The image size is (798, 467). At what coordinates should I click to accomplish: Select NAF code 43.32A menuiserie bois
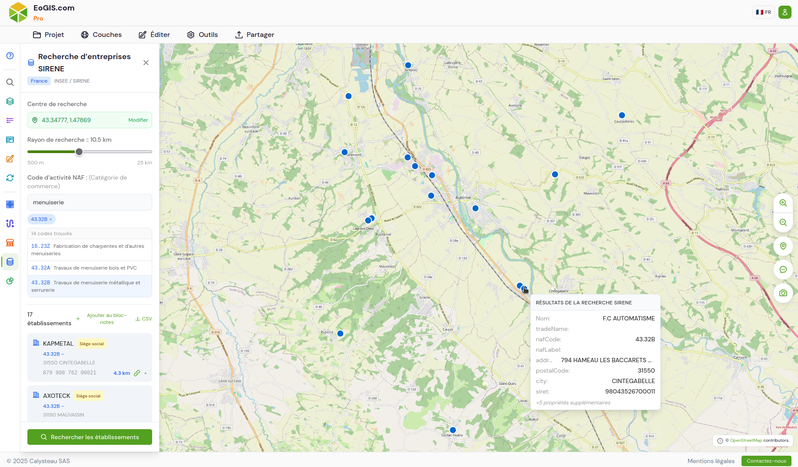click(89, 268)
